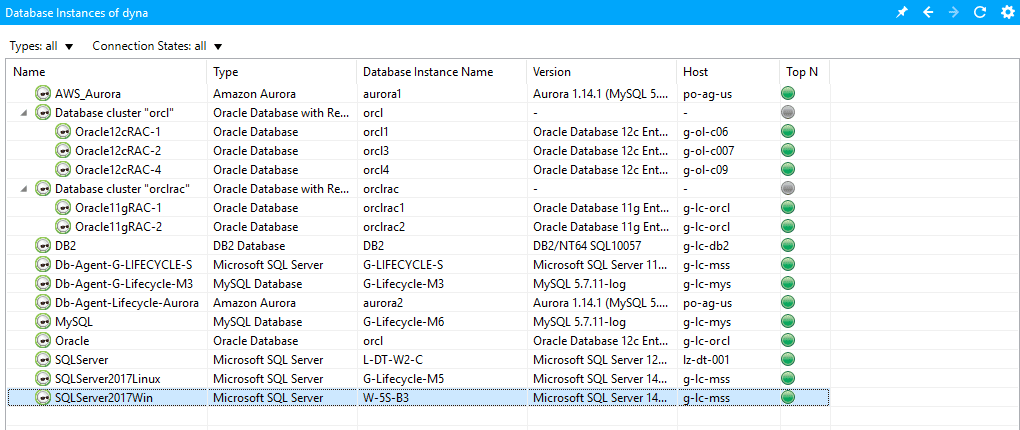The width and height of the screenshot is (1020, 430).
Task: Click host cell "g-lc-db2"
Action: point(705,245)
